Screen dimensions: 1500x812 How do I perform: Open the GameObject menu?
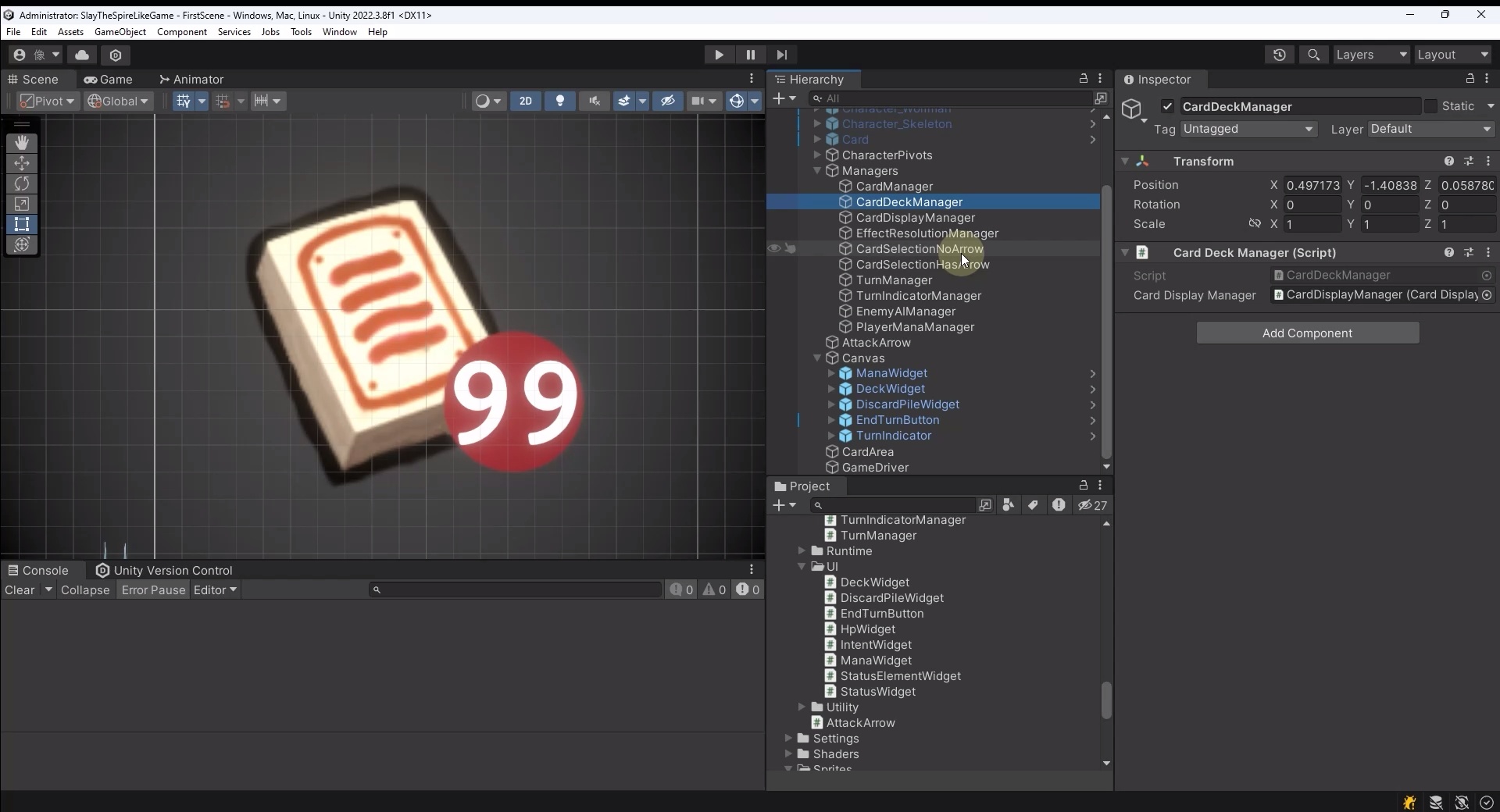120,31
